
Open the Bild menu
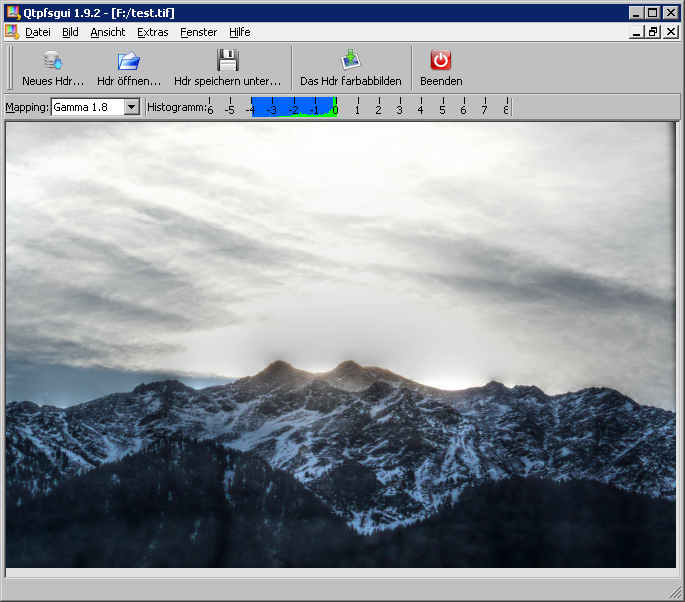[70, 32]
